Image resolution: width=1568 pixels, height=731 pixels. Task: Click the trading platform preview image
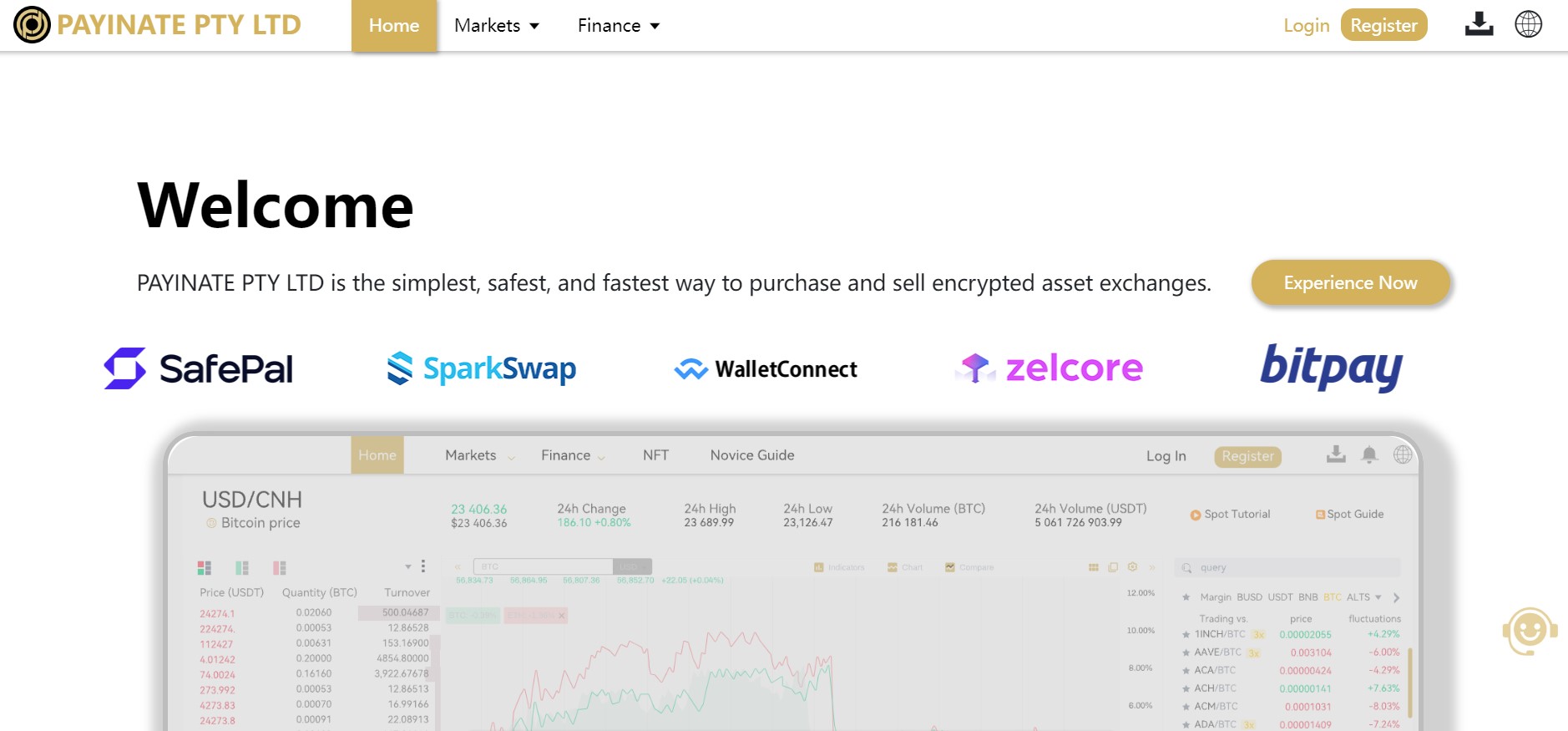tap(792, 581)
